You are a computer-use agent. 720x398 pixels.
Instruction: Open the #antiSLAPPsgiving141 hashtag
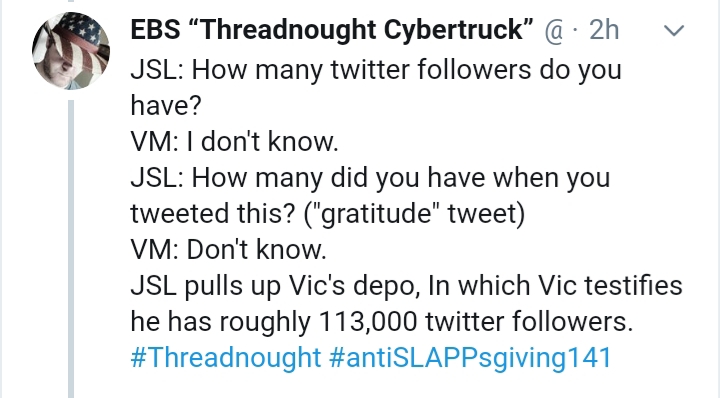click(x=470, y=357)
